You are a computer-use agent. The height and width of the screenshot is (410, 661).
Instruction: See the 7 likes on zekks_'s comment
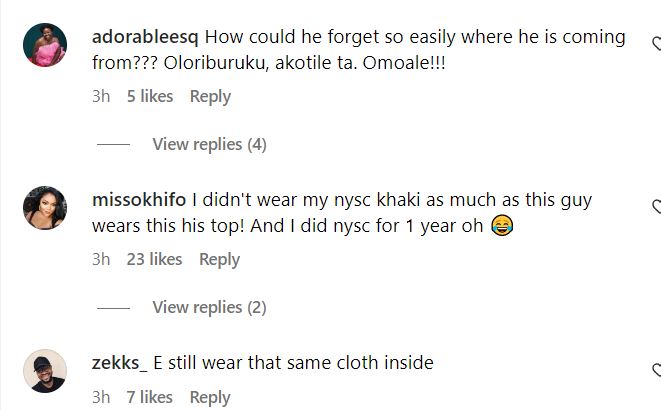pos(150,398)
